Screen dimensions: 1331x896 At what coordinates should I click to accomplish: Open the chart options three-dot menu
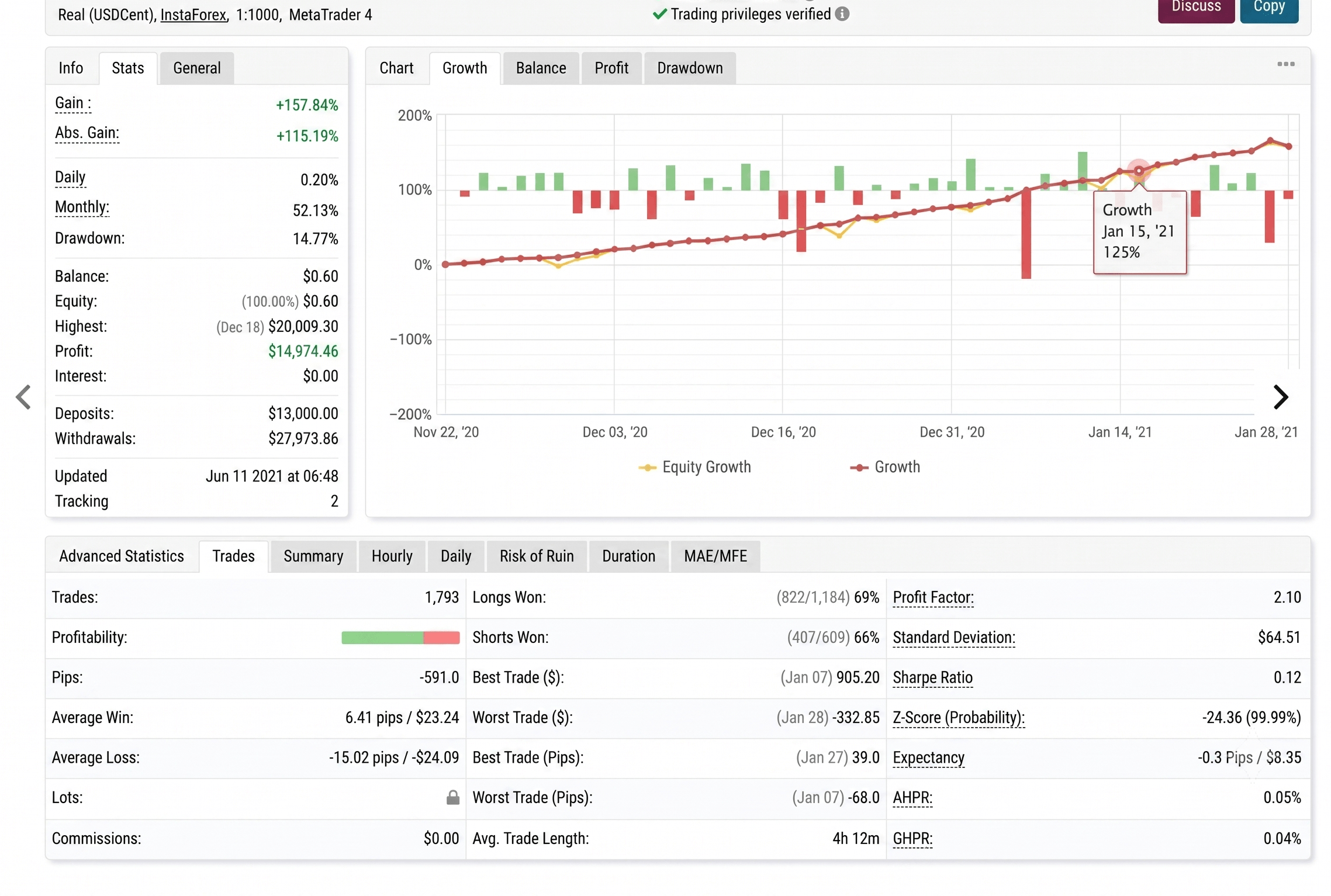pos(1285,64)
